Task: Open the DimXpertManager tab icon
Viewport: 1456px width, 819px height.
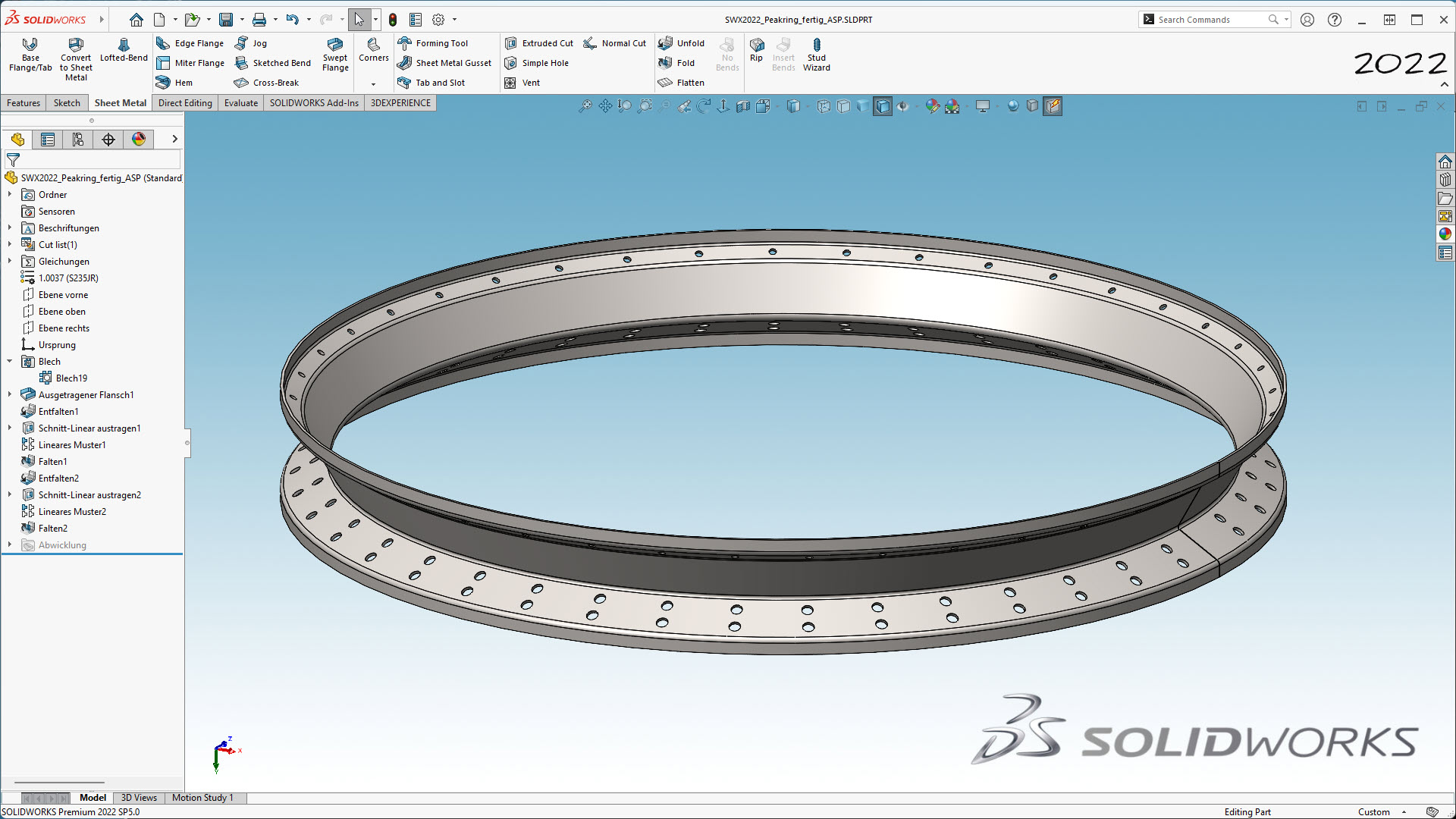Action: click(108, 140)
